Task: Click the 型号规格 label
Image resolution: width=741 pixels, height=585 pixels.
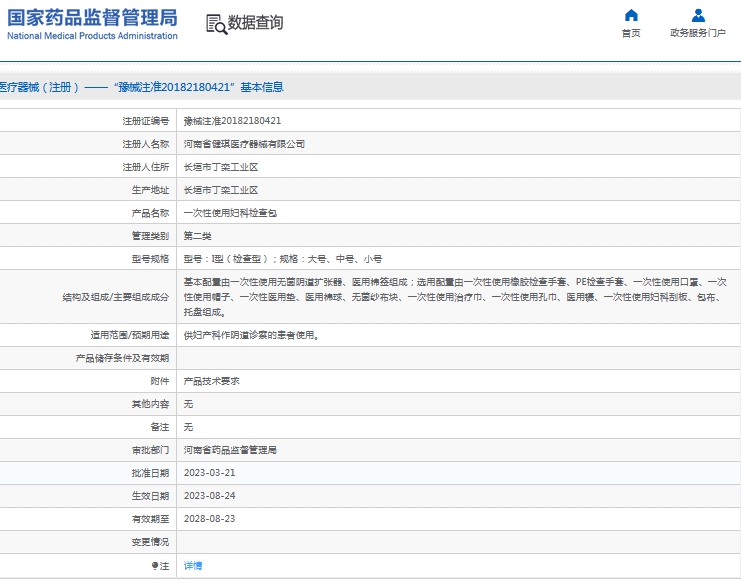Action: click(150, 259)
